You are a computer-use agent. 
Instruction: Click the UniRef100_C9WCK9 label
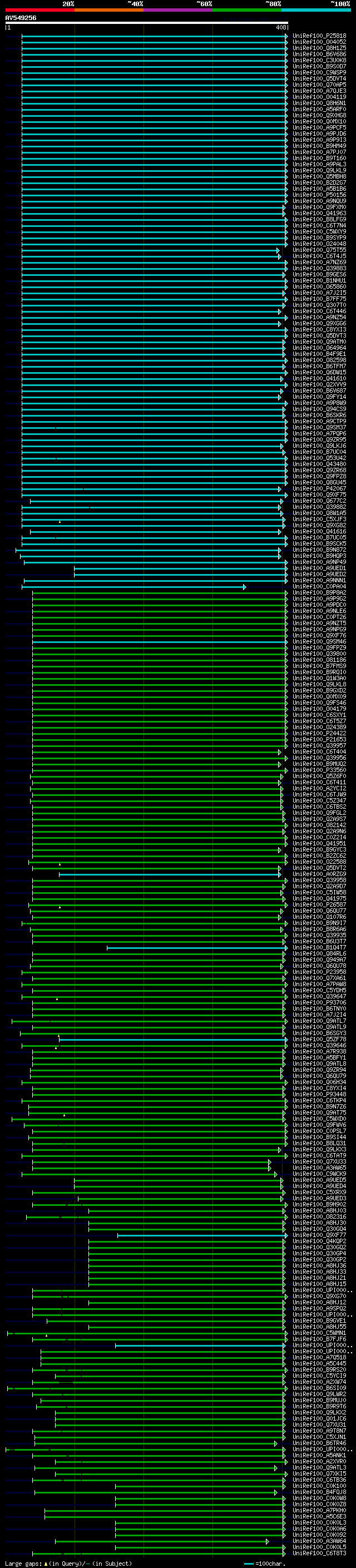[319, 1174]
